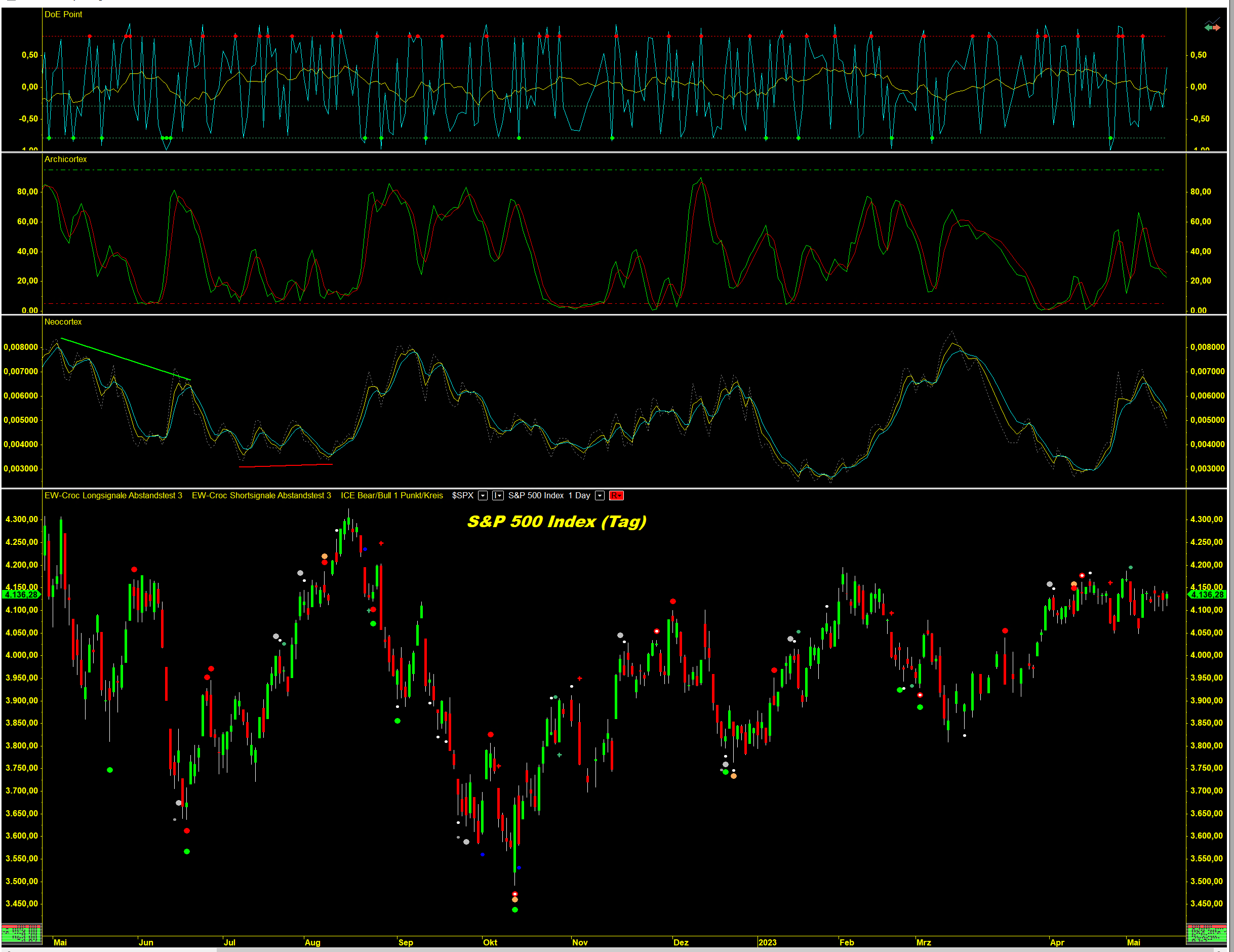
Task: Click the left 4.136,28 price marker
Action: [x=21, y=594]
